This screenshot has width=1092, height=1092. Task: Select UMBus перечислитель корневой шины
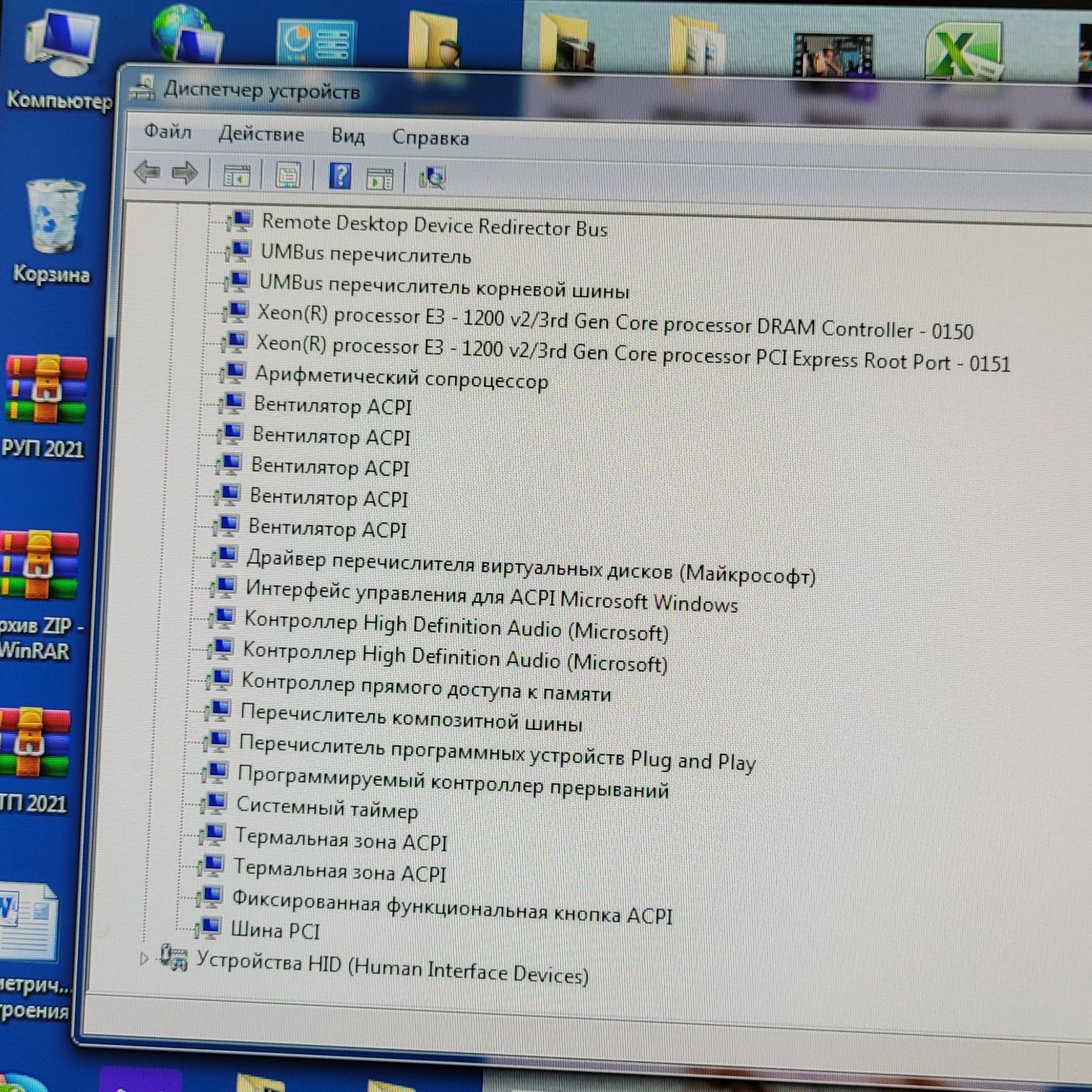pyautogui.click(x=444, y=286)
